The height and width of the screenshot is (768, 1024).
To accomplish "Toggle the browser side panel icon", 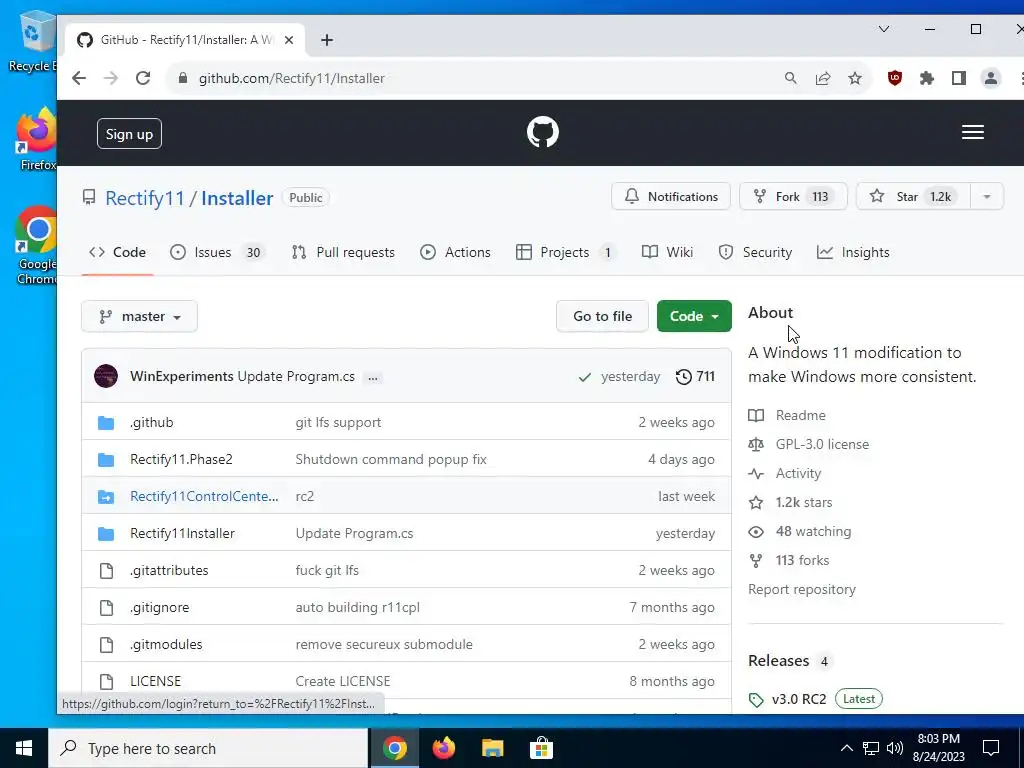I will (959, 78).
